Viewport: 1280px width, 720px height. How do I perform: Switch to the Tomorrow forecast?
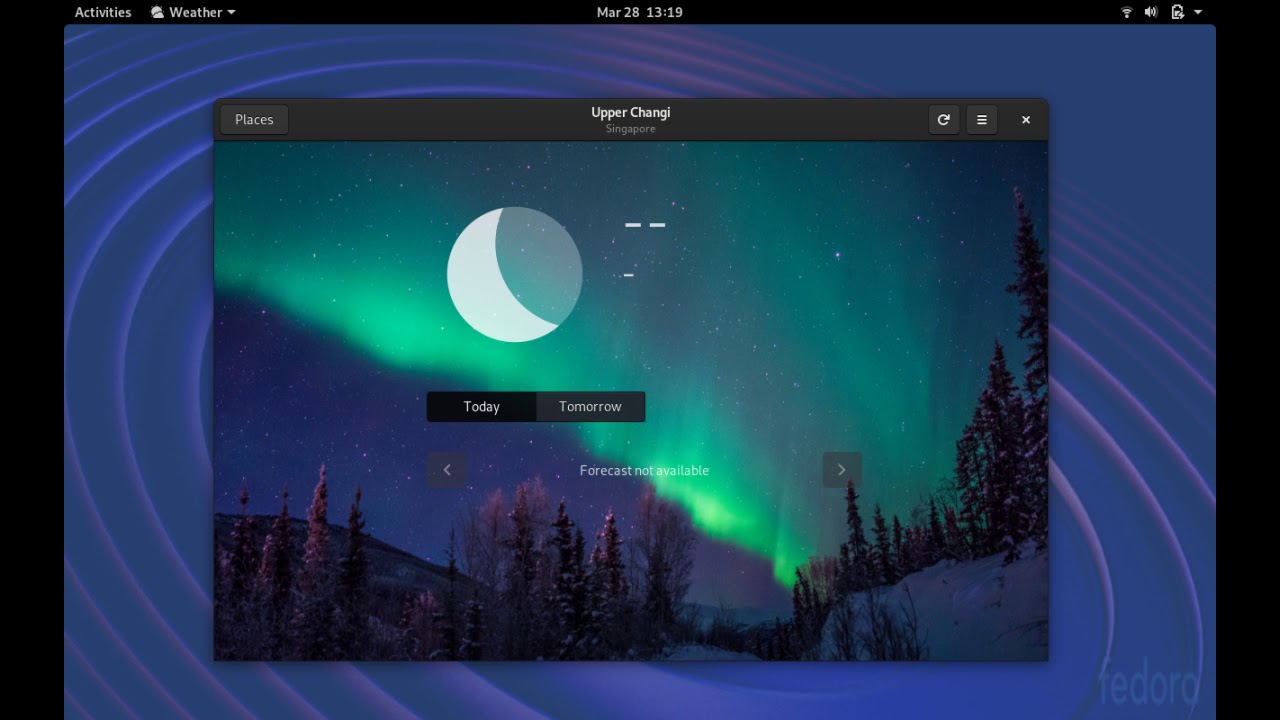590,407
